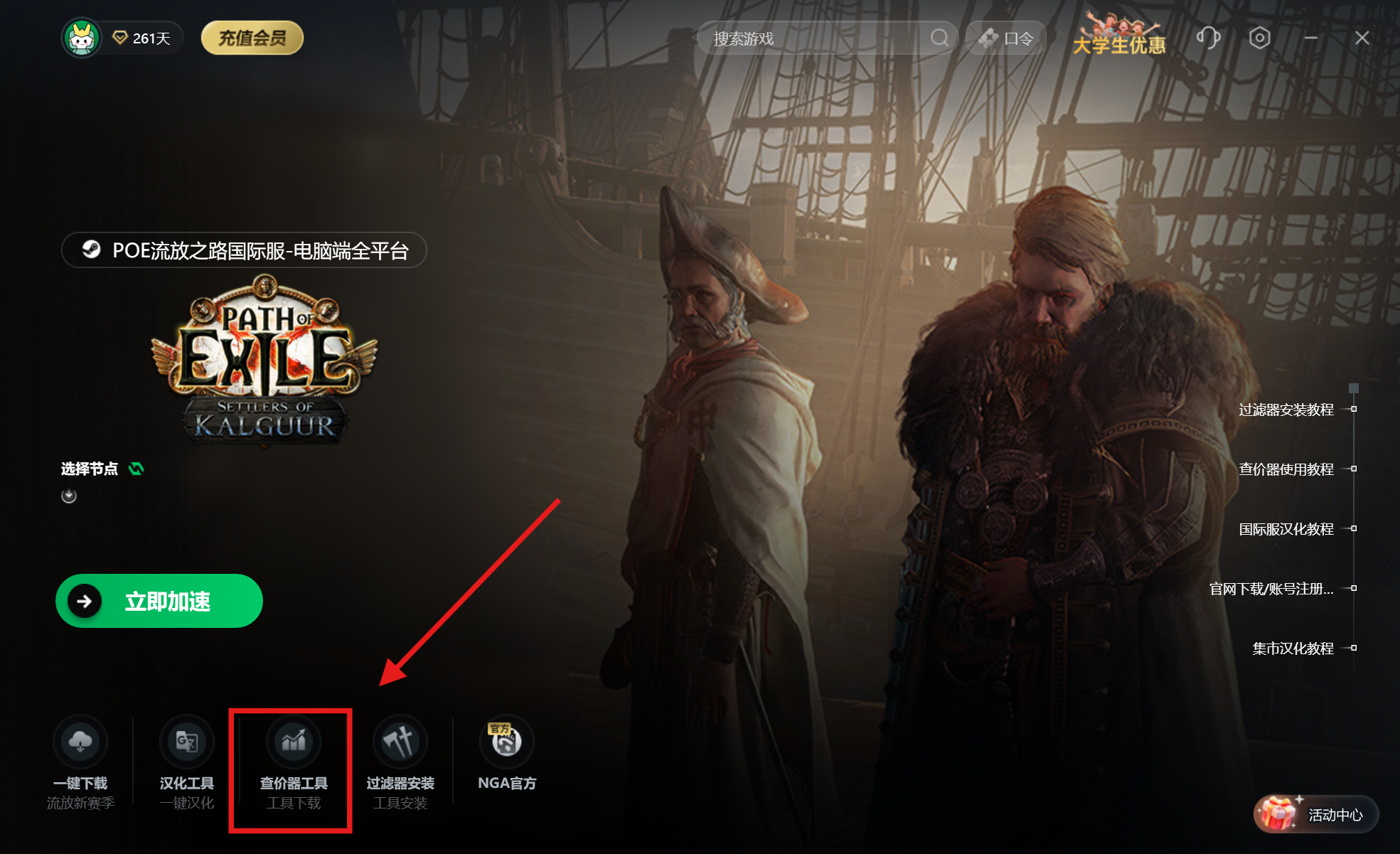Launch the 汉化工具 translation tool icon

pos(187,742)
